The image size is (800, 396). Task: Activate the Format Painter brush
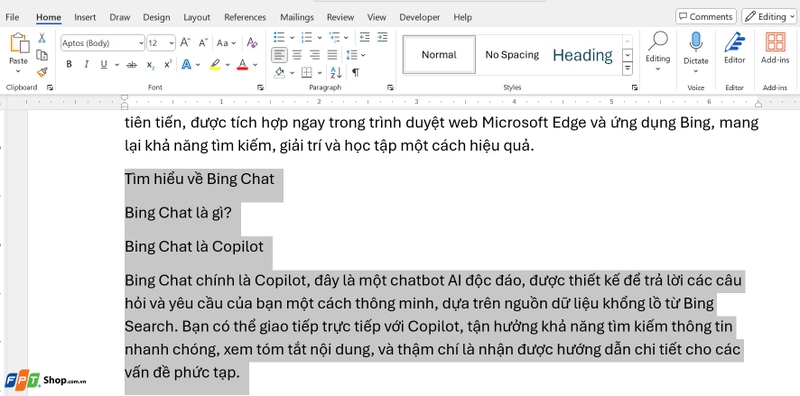point(42,72)
